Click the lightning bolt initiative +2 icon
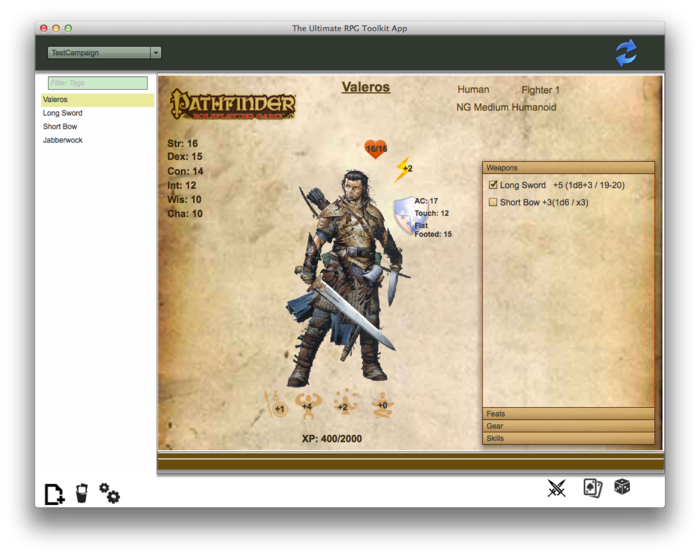 [x=403, y=169]
